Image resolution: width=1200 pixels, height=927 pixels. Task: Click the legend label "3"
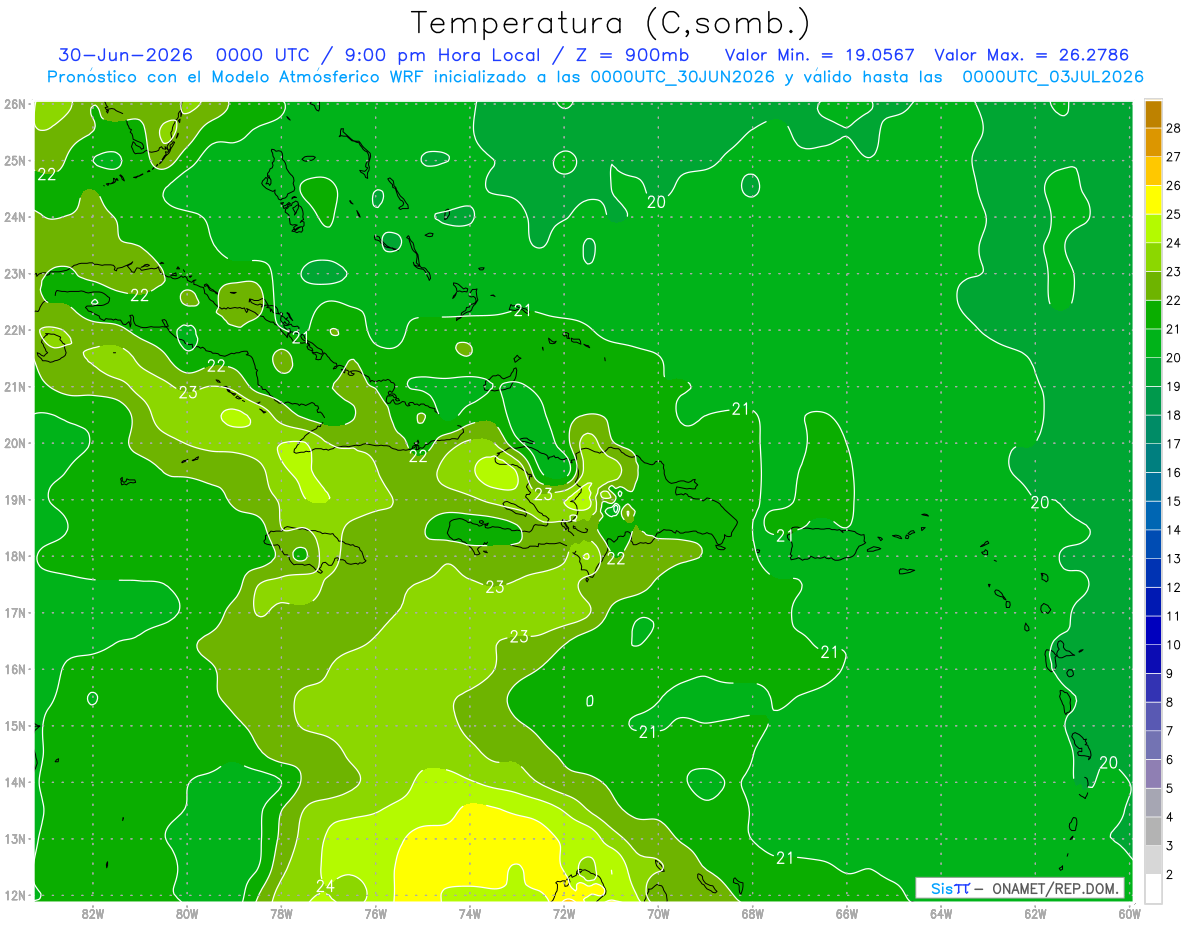click(1170, 846)
